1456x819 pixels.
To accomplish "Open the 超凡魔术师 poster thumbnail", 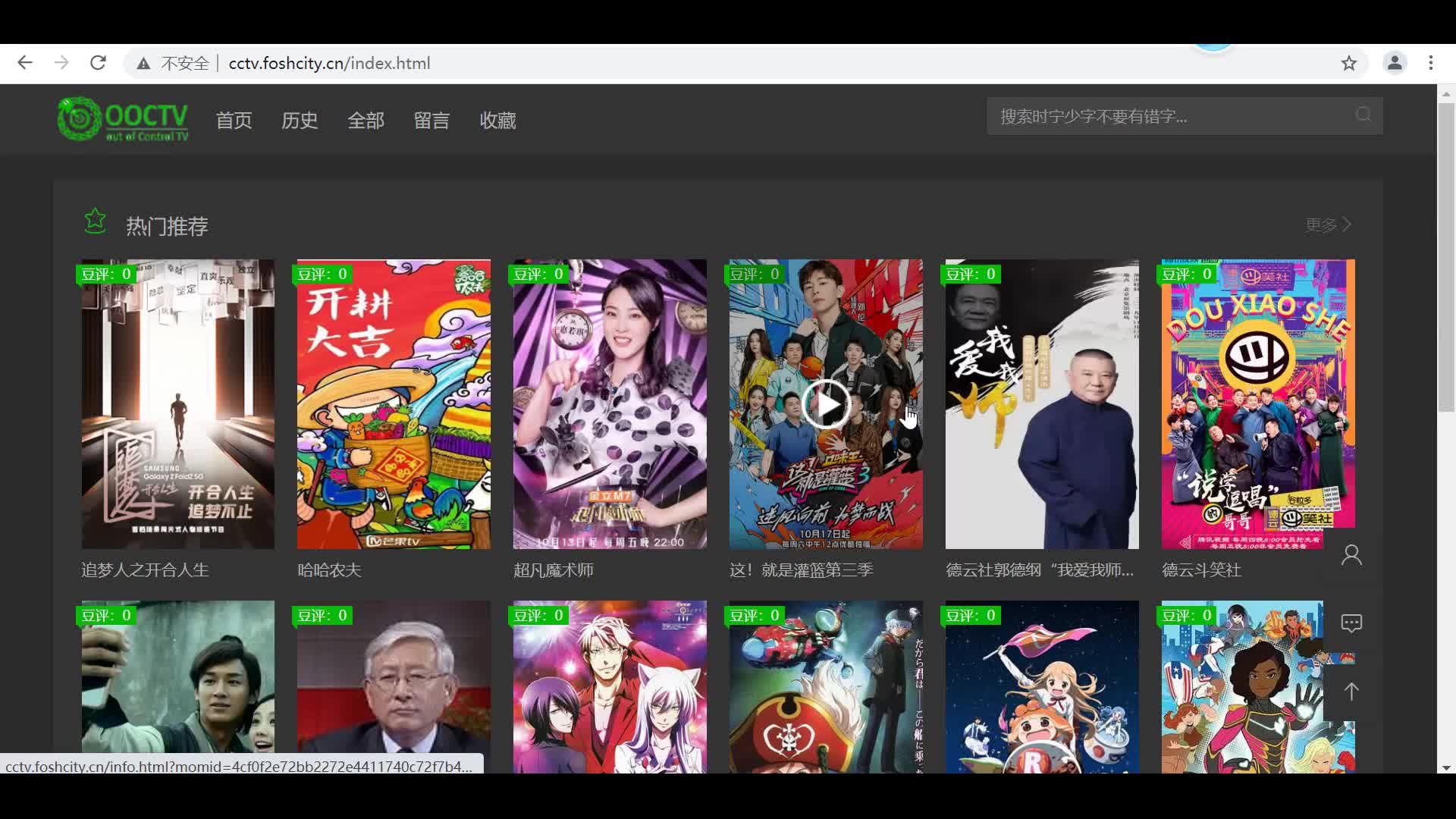I will click(610, 404).
